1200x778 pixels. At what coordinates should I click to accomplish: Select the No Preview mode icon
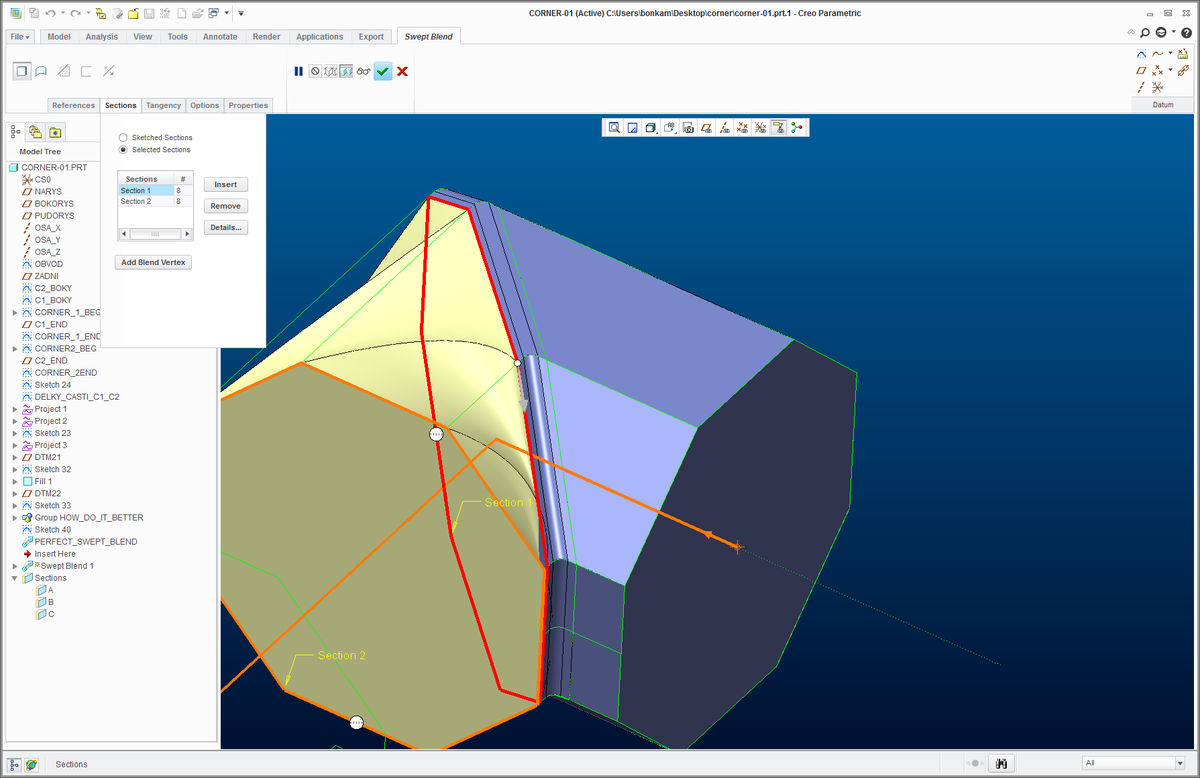point(315,71)
